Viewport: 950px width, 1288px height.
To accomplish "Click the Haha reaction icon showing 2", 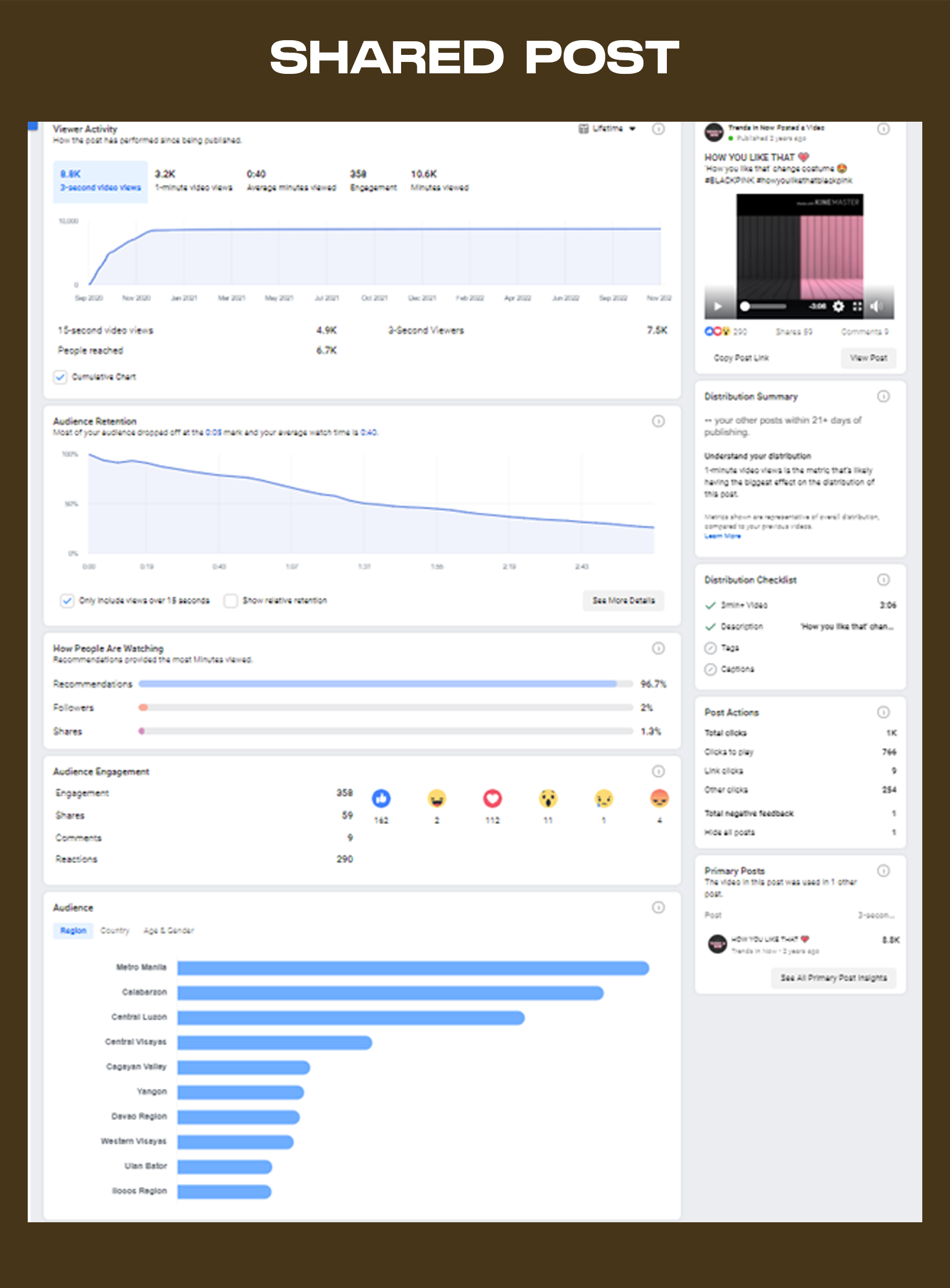I will (437, 799).
